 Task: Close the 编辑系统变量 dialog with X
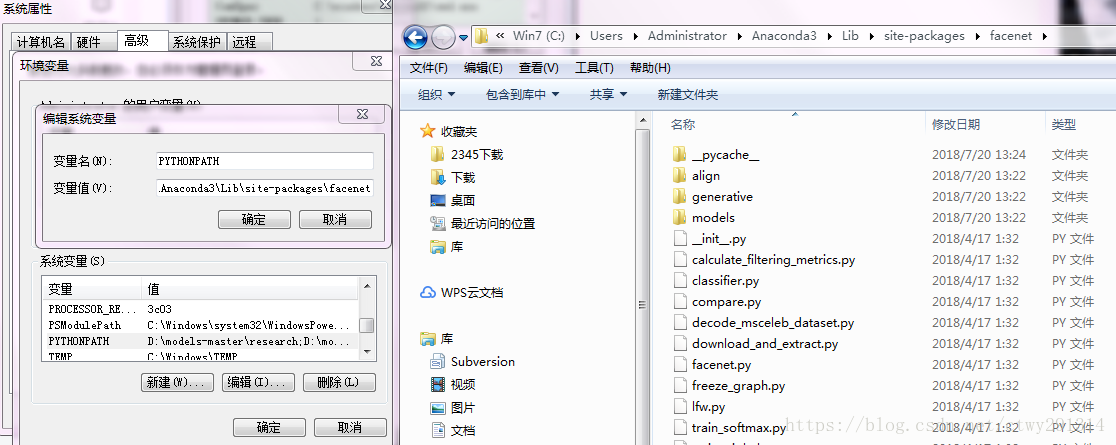tap(363, 114)
